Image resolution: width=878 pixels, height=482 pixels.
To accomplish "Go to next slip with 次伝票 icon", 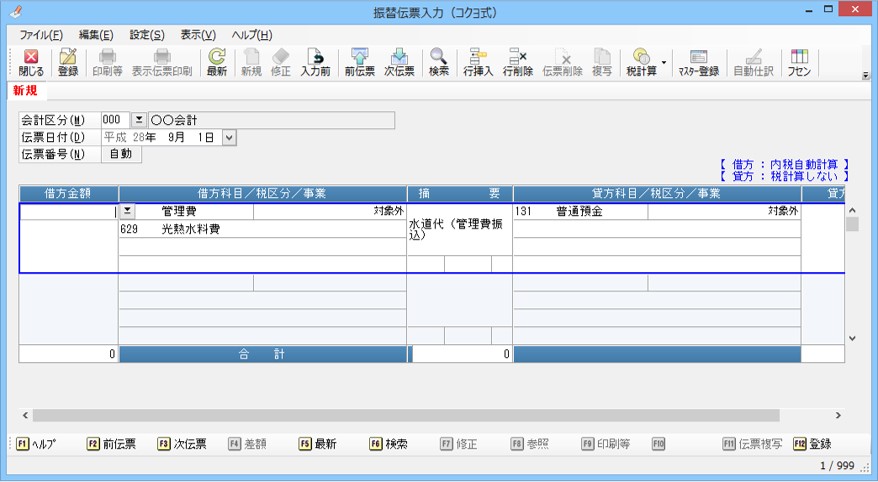I will (x=399, y=62).
